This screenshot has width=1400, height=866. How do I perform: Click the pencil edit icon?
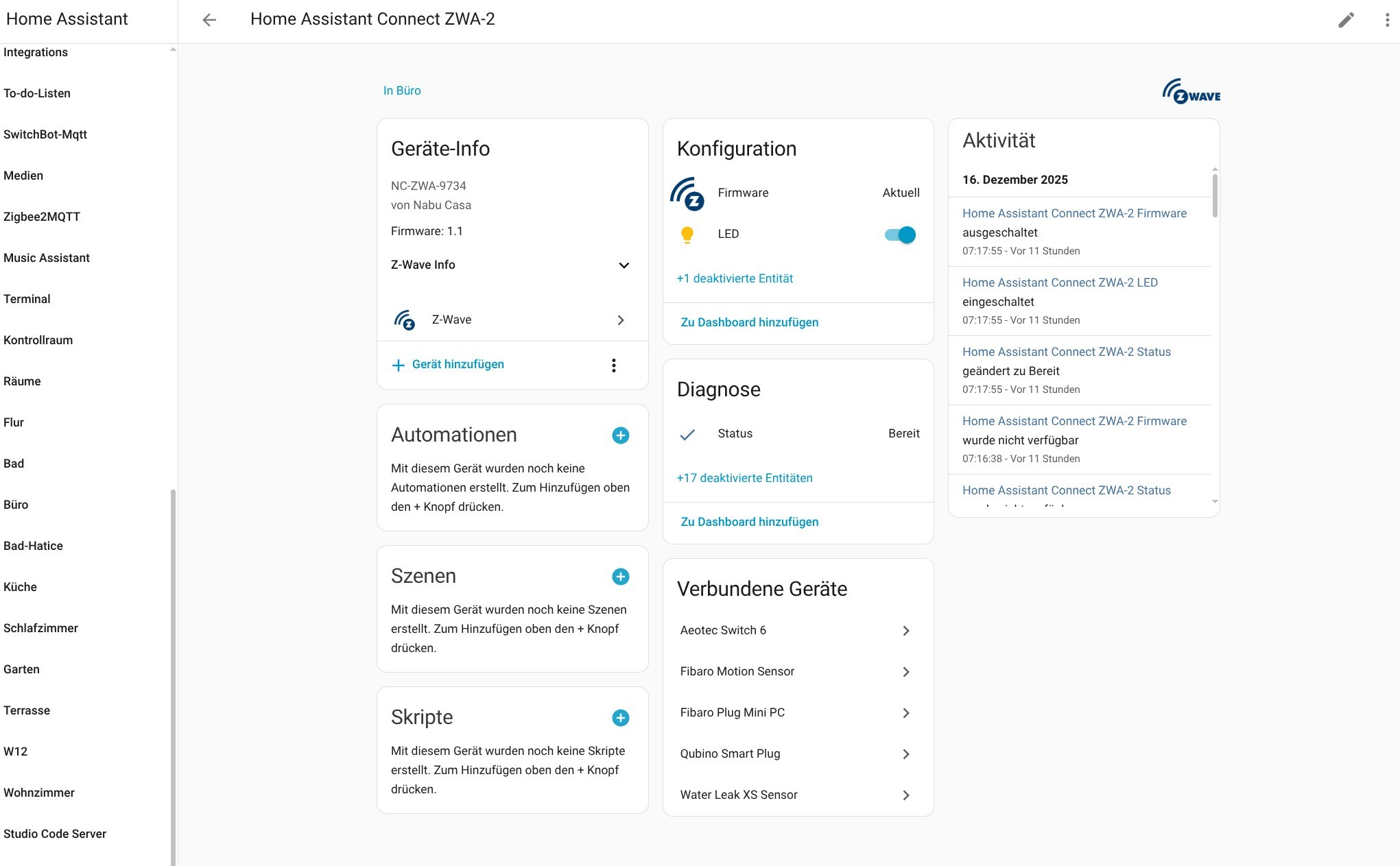click(x=1346, y=20)
